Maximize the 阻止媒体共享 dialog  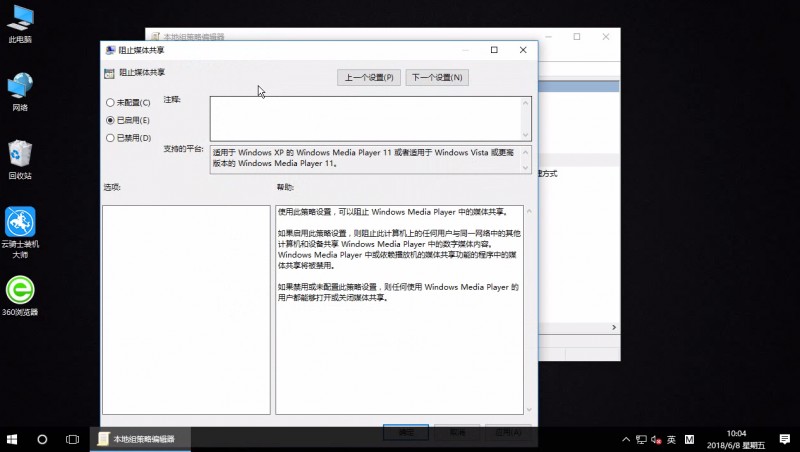[494, 50]
